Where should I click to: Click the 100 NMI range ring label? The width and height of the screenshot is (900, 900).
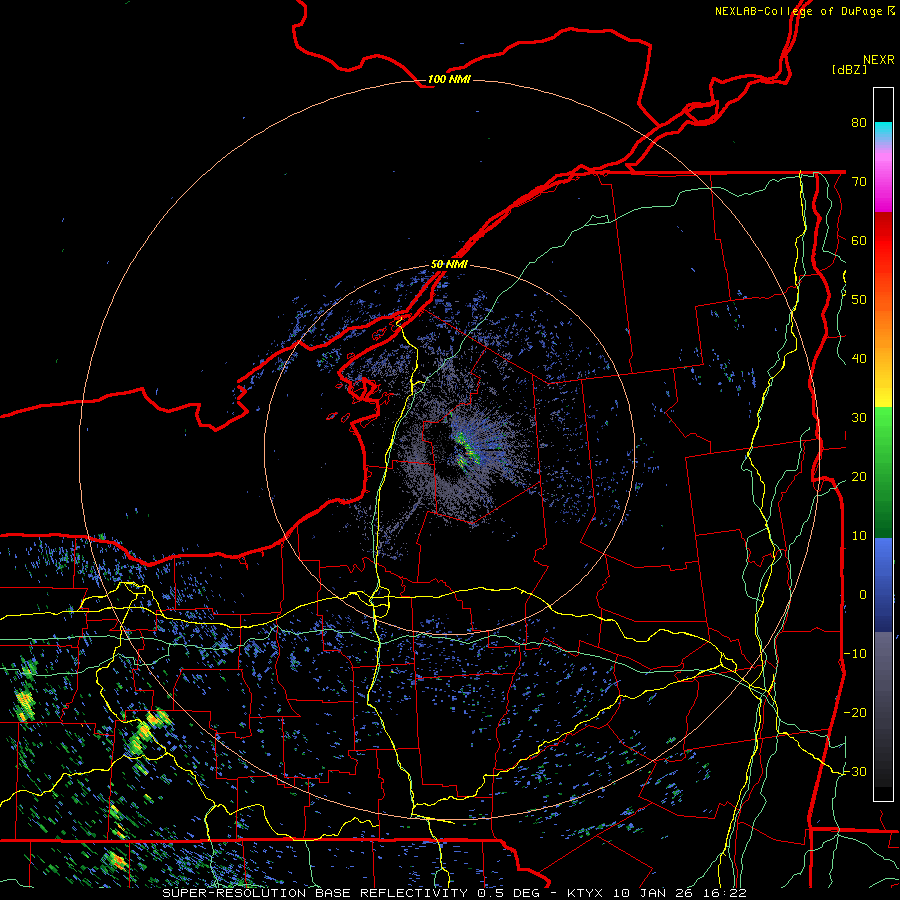coord(449,79)
